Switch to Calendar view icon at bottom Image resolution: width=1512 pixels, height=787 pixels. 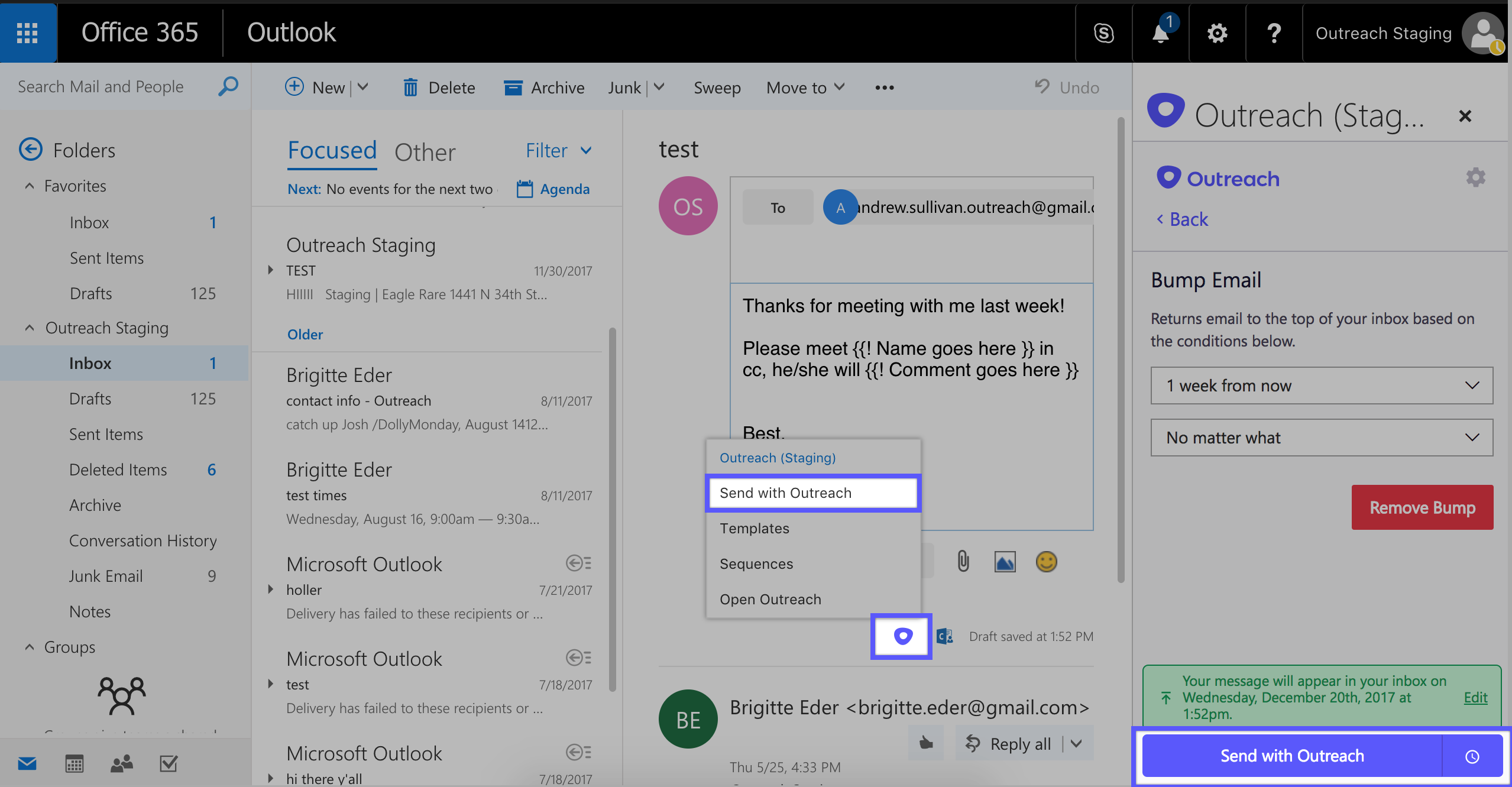pyautogui.click(x=74, y=764)
